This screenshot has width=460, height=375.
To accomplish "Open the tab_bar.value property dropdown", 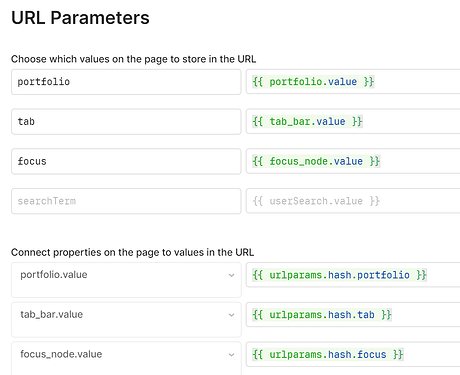I will (126, 319).
